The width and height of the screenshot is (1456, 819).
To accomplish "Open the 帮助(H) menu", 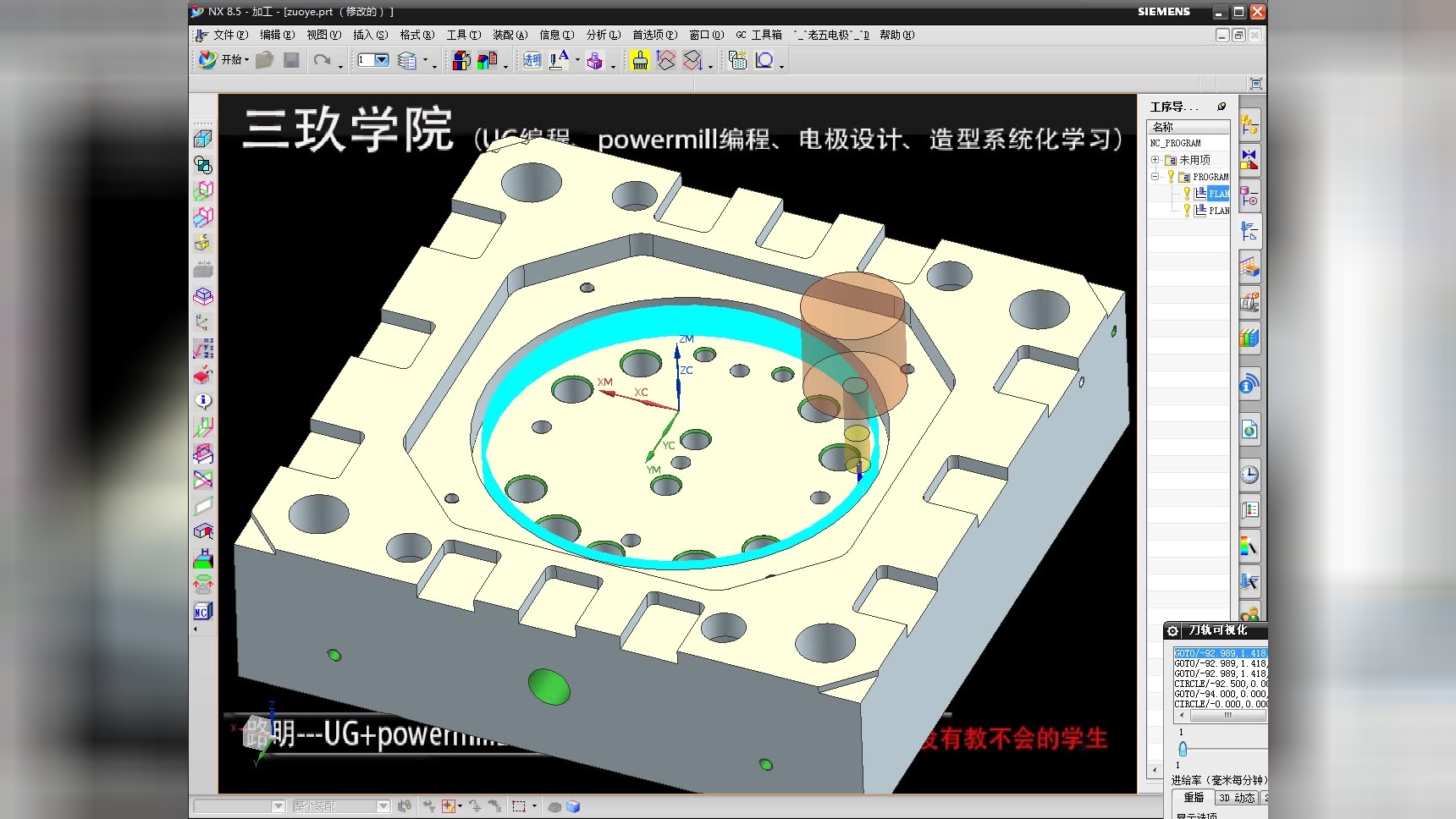I will point(896,35).
